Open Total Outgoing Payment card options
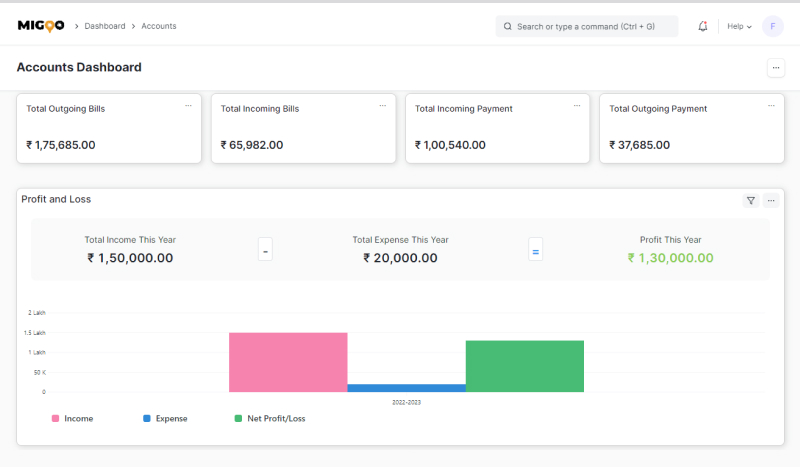Image resolution: width=800 pixels, height=467 pixels. [x=770, y=105]
